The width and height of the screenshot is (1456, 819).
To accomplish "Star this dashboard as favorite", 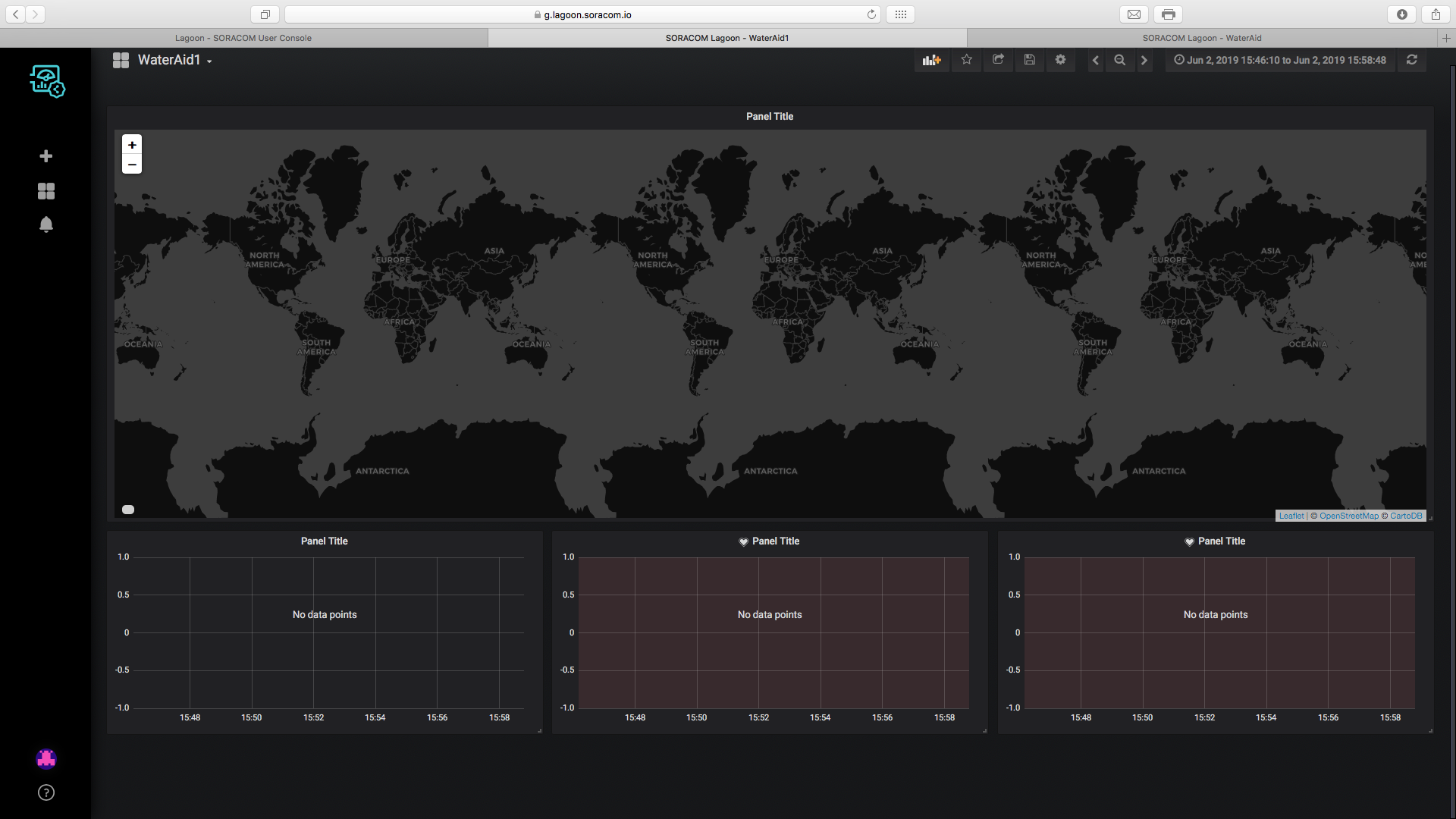I will (x=966, y=60).
